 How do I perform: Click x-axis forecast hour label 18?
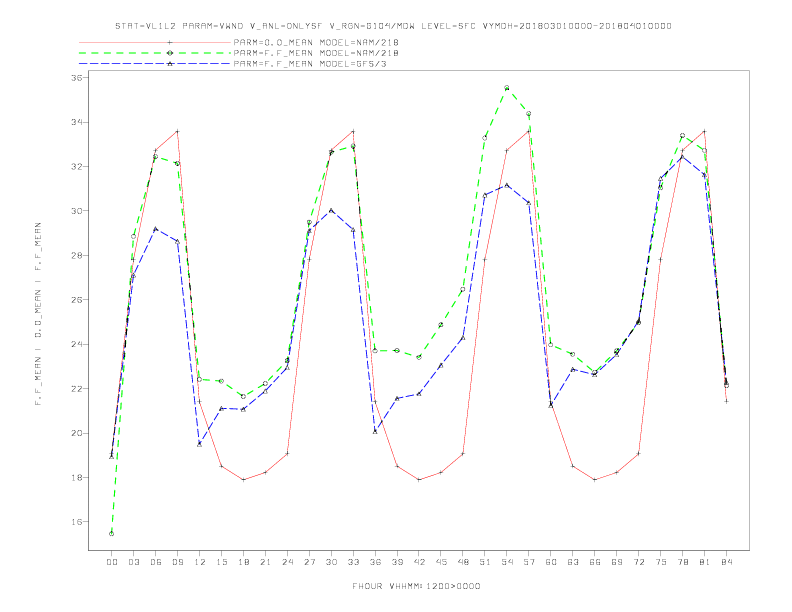click(x=243, y=562)
